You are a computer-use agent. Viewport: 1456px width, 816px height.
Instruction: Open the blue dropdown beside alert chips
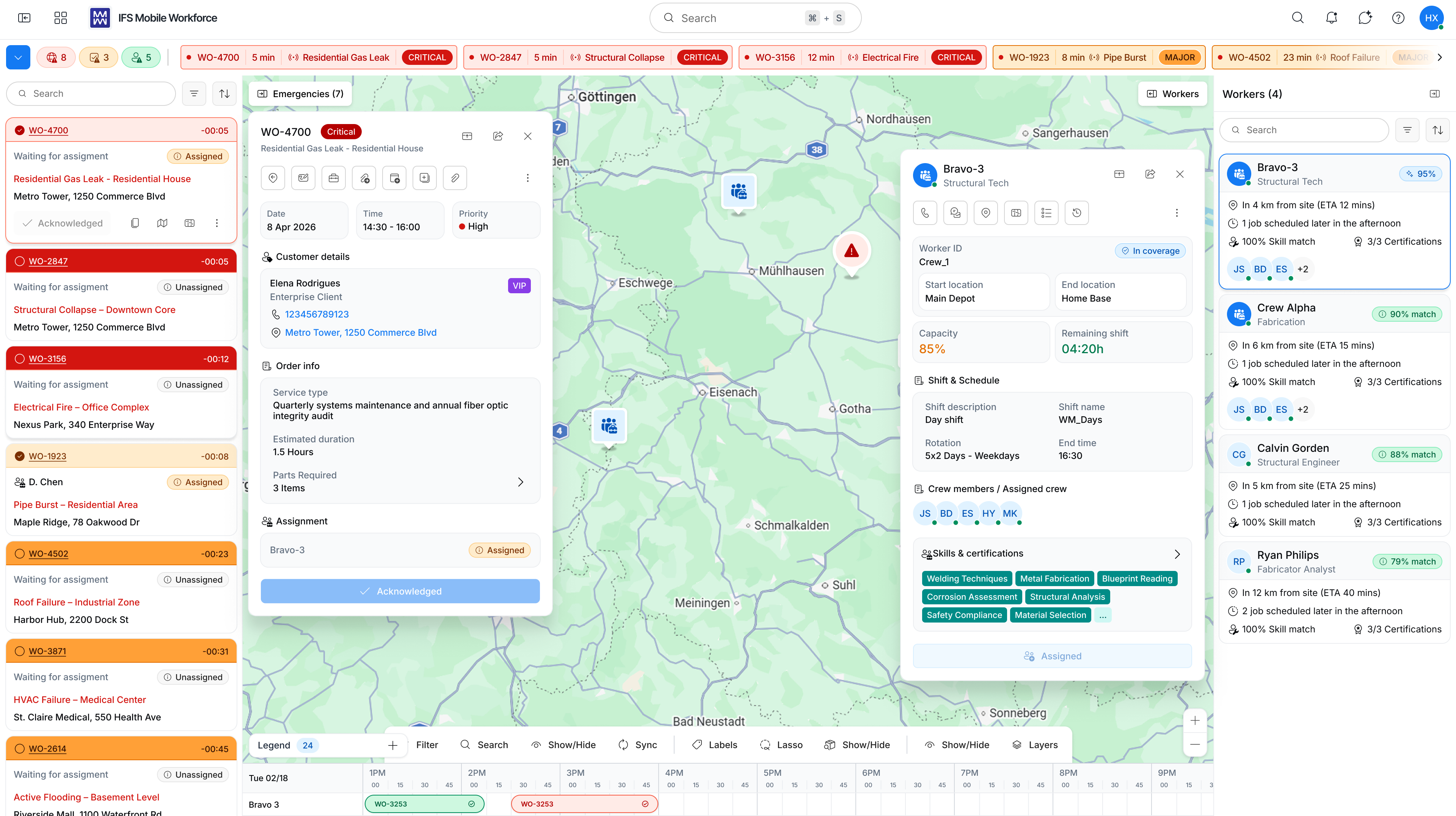click(18, 58)
